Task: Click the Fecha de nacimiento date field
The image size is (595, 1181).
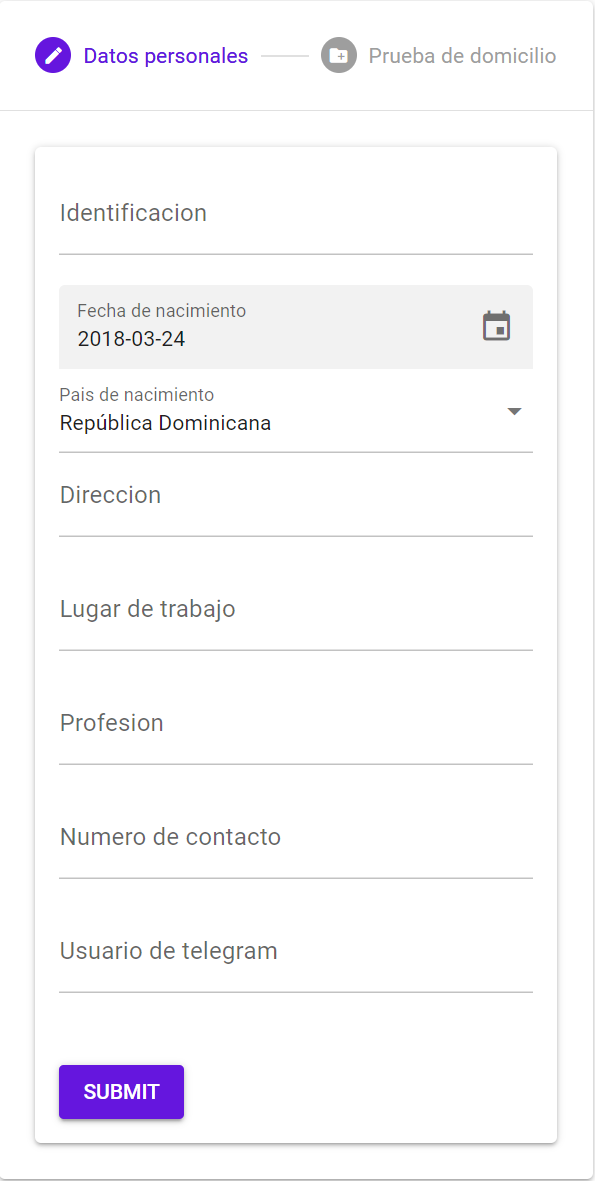Action: pos(296,327)
